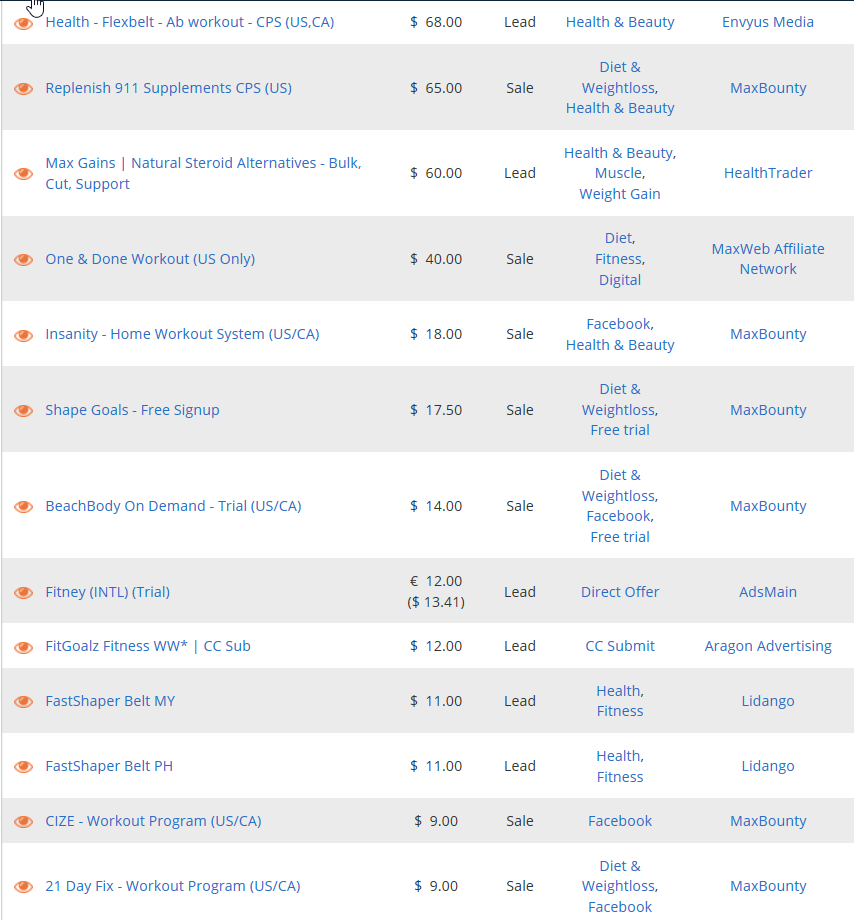The image size is (854, 920).
Task: Select Direct Offer category link
Action: click(x=620, y=591)
